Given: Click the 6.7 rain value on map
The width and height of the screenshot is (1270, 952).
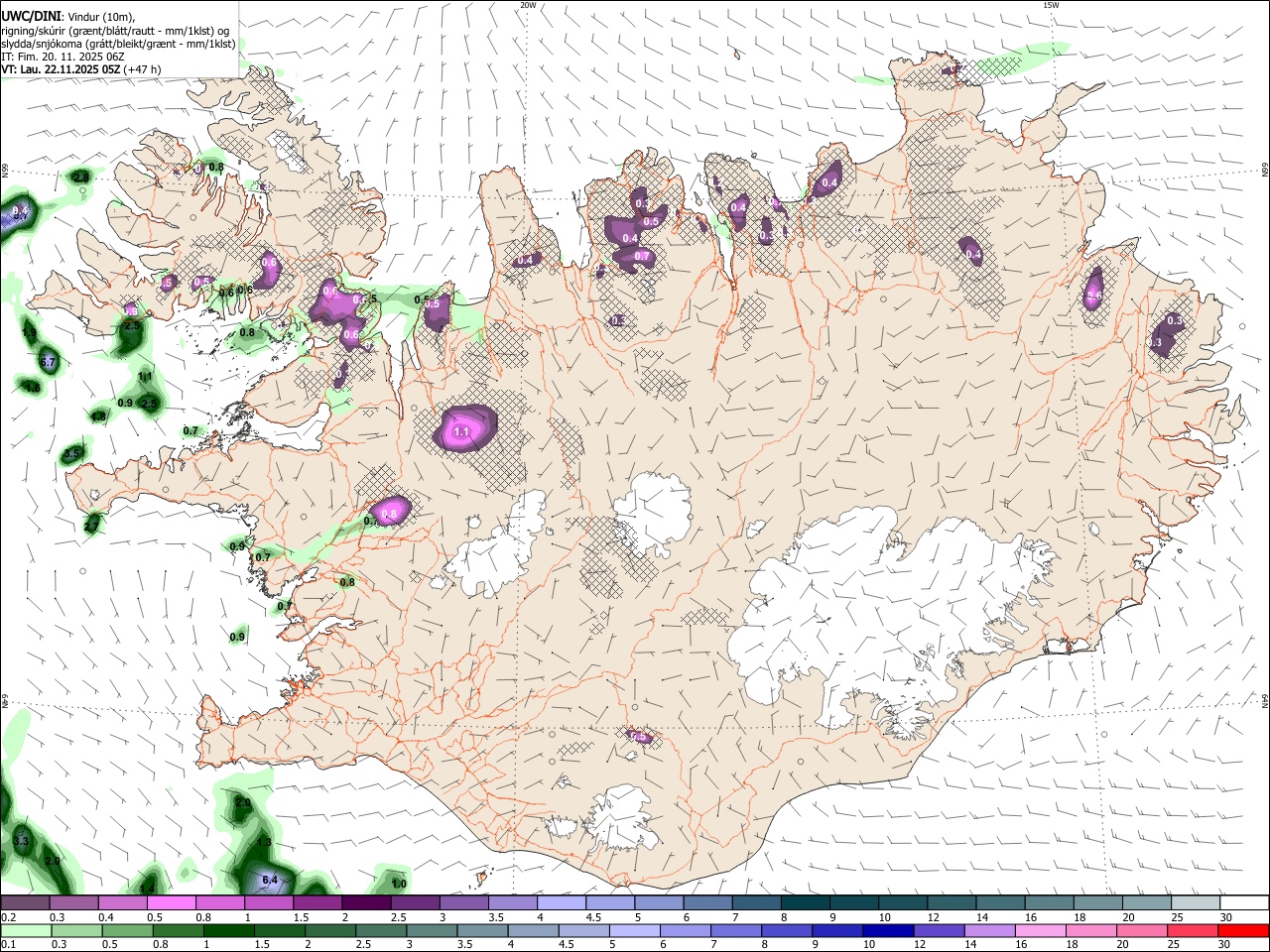Looking at the screenshot, I should [48, 362].
